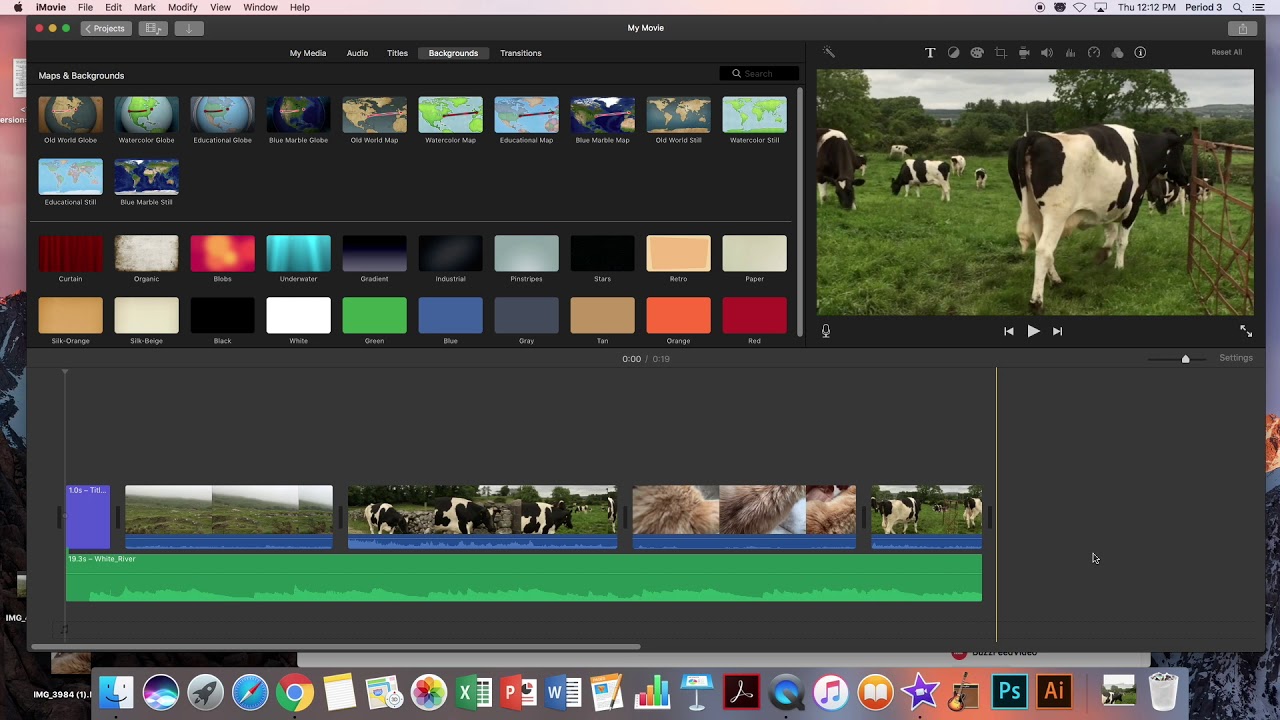Screen dimensions: 1280x720
Task: Open the File menu
Action: pos(86,7)
